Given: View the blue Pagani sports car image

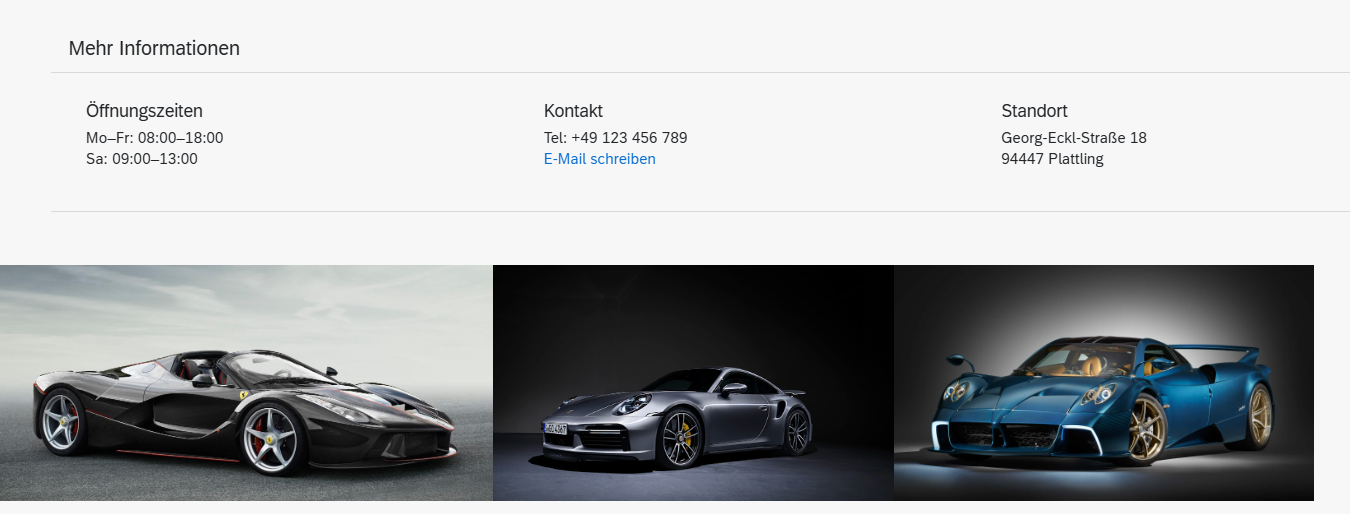Looking at the screenshot, I should (x=1104, y=383).
